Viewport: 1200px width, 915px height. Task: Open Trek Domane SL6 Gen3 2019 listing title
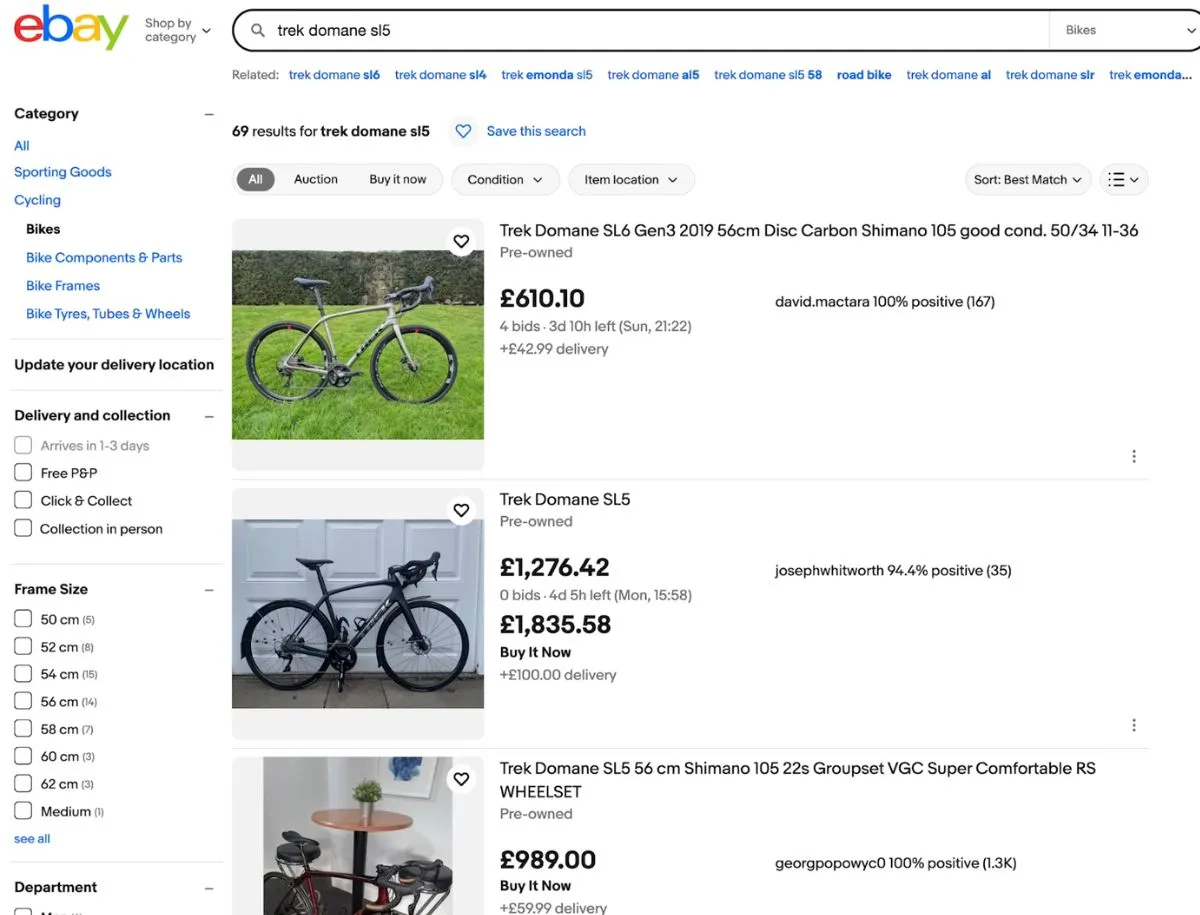click(x=819, y=231)
